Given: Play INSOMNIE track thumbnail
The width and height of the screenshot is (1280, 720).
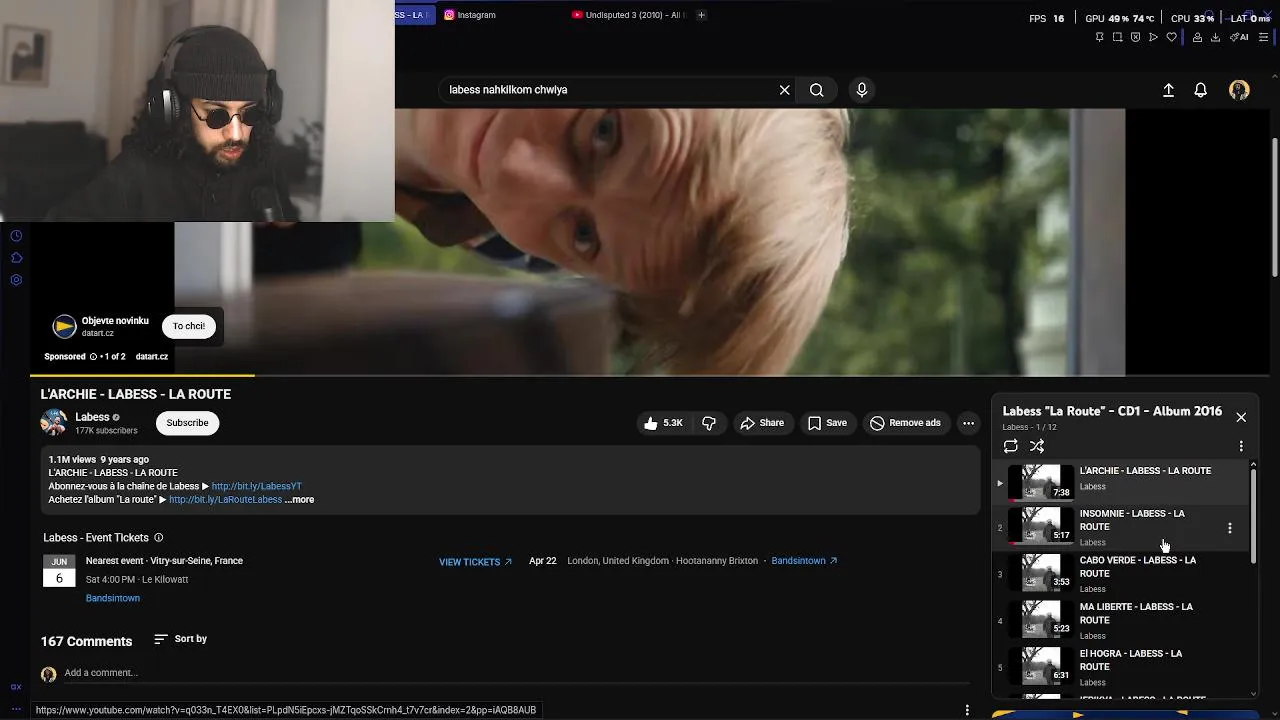Looking at the screenshot, I should pos(1040,525).
